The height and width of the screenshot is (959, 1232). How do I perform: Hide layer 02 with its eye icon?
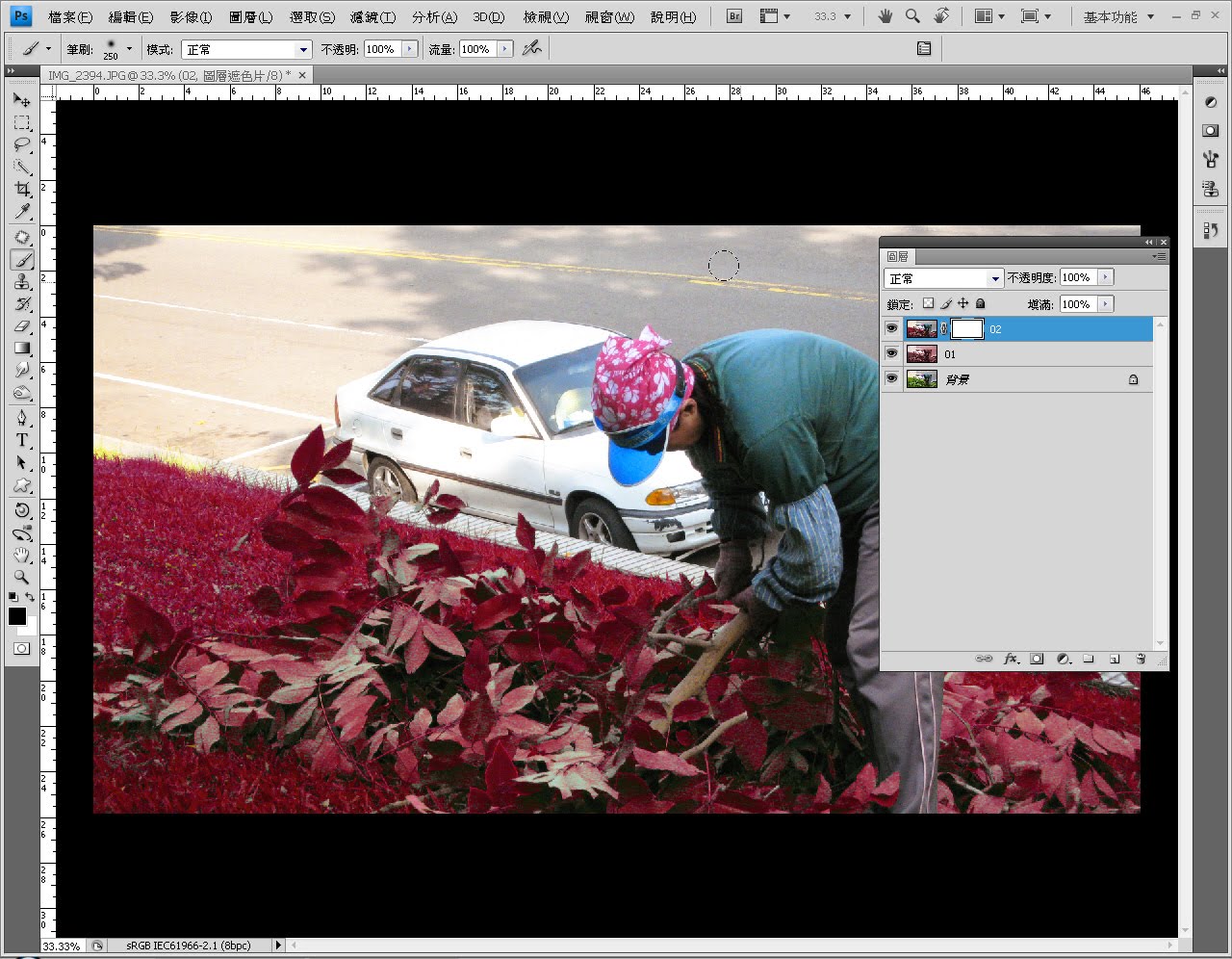tap(891, 329)
